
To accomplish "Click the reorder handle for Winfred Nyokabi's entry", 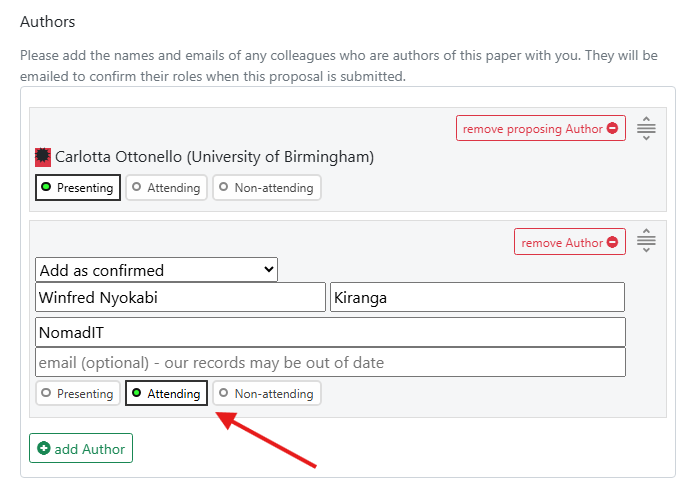I will tap(646, 241).
